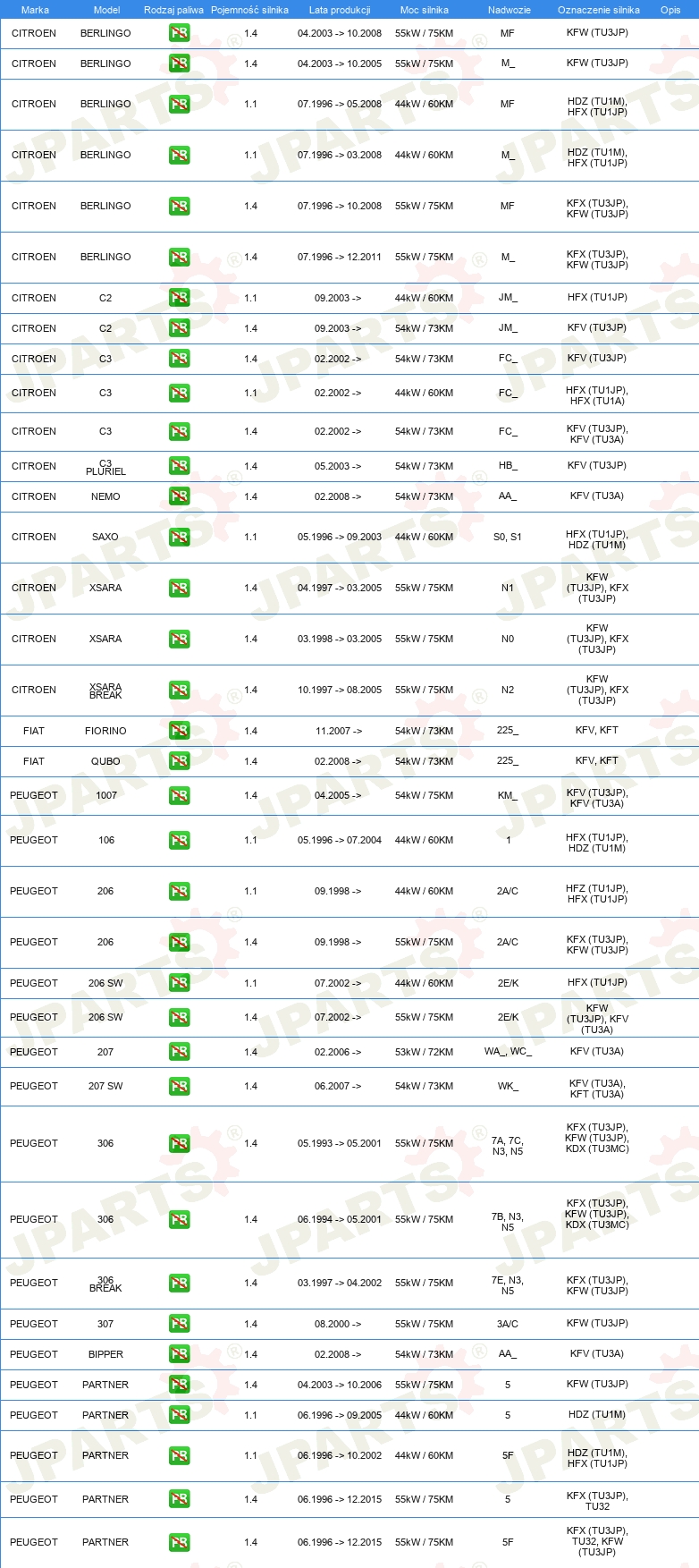Click the fuel icon for Peugeot 206 SW 1.1
Viewport: 699px width, 1568px height.
pyautogui.click(x=179, y=983)
